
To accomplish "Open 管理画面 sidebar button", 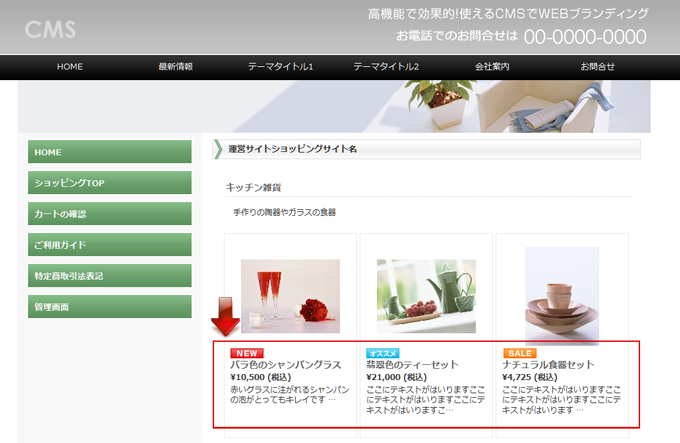I will coord(110,307).
